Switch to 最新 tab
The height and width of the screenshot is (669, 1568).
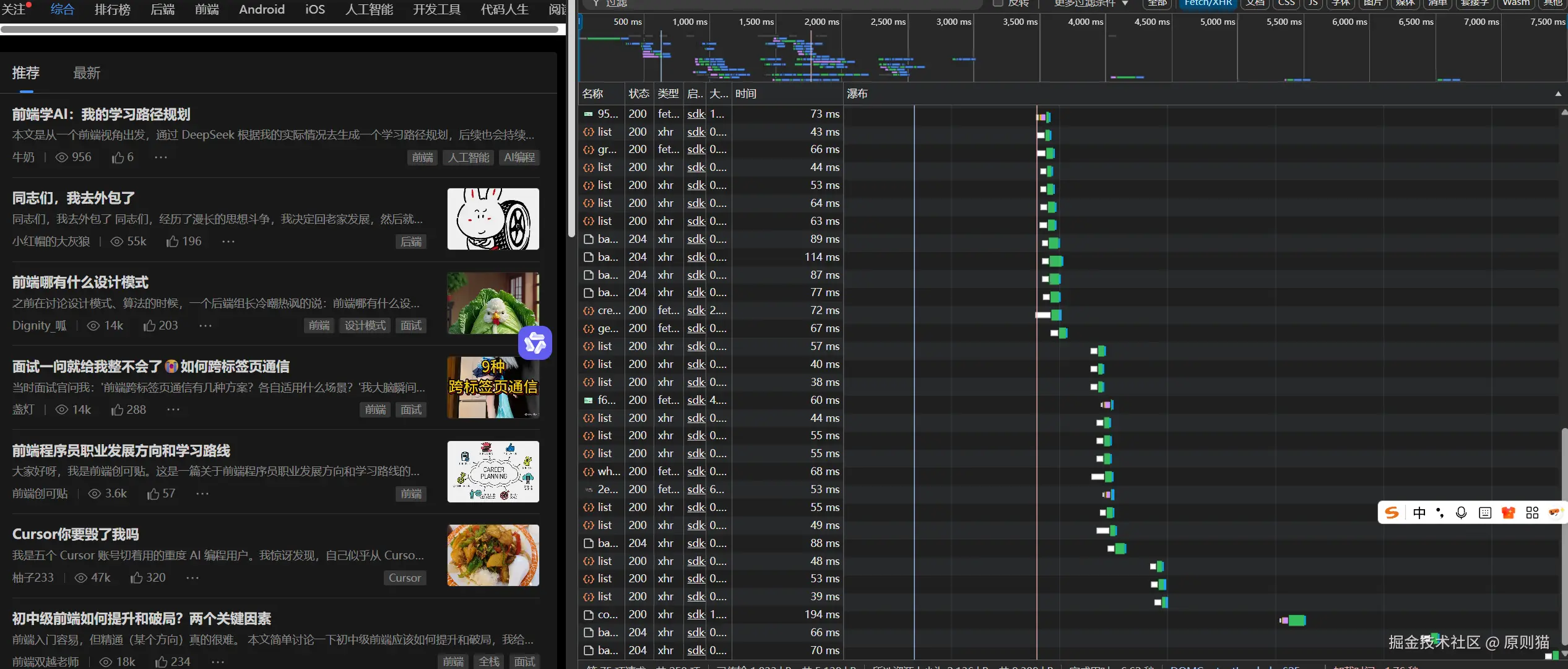tap(87, 73)
